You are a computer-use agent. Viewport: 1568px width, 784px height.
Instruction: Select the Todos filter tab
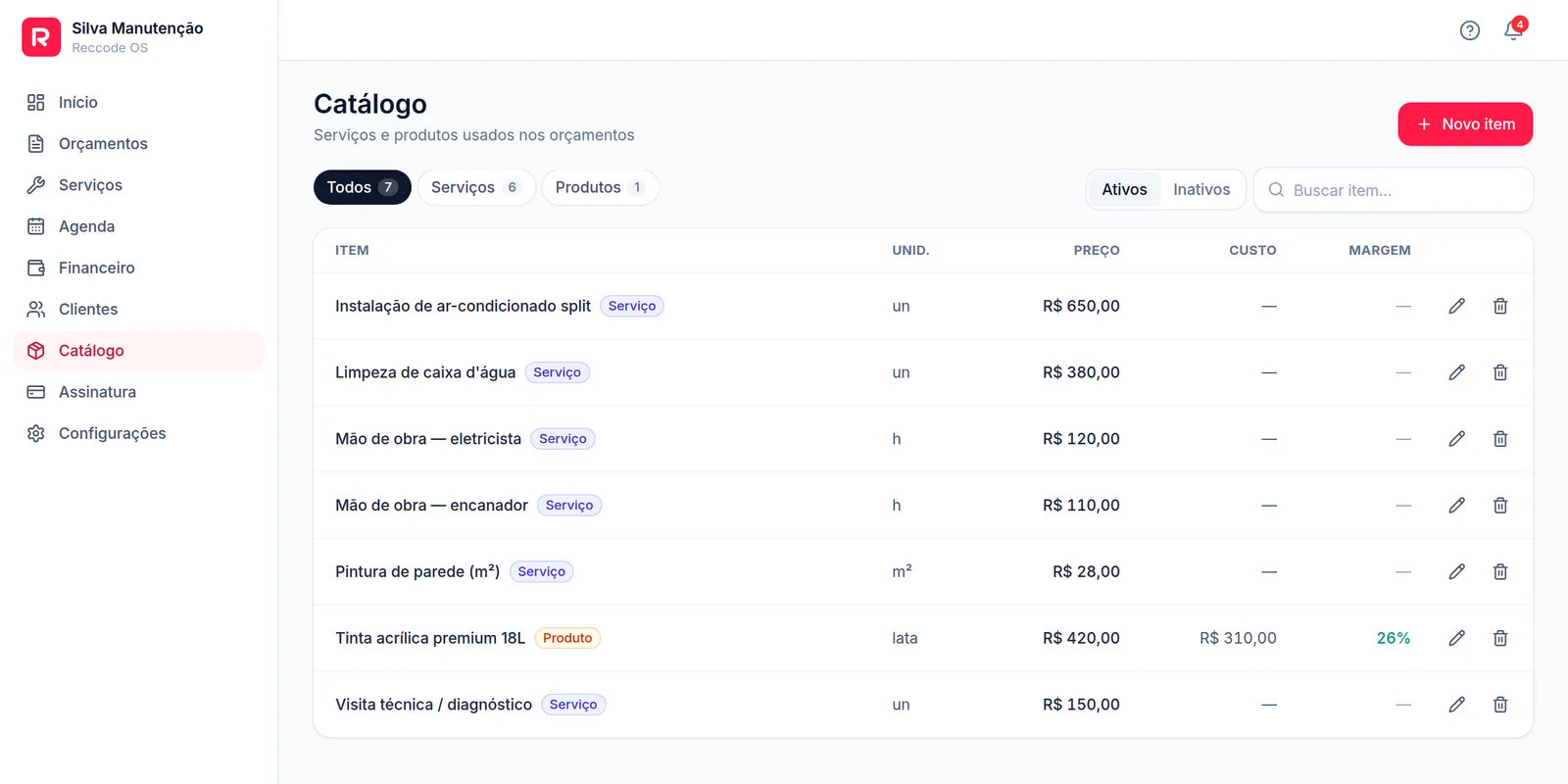[x=363, y=187]
